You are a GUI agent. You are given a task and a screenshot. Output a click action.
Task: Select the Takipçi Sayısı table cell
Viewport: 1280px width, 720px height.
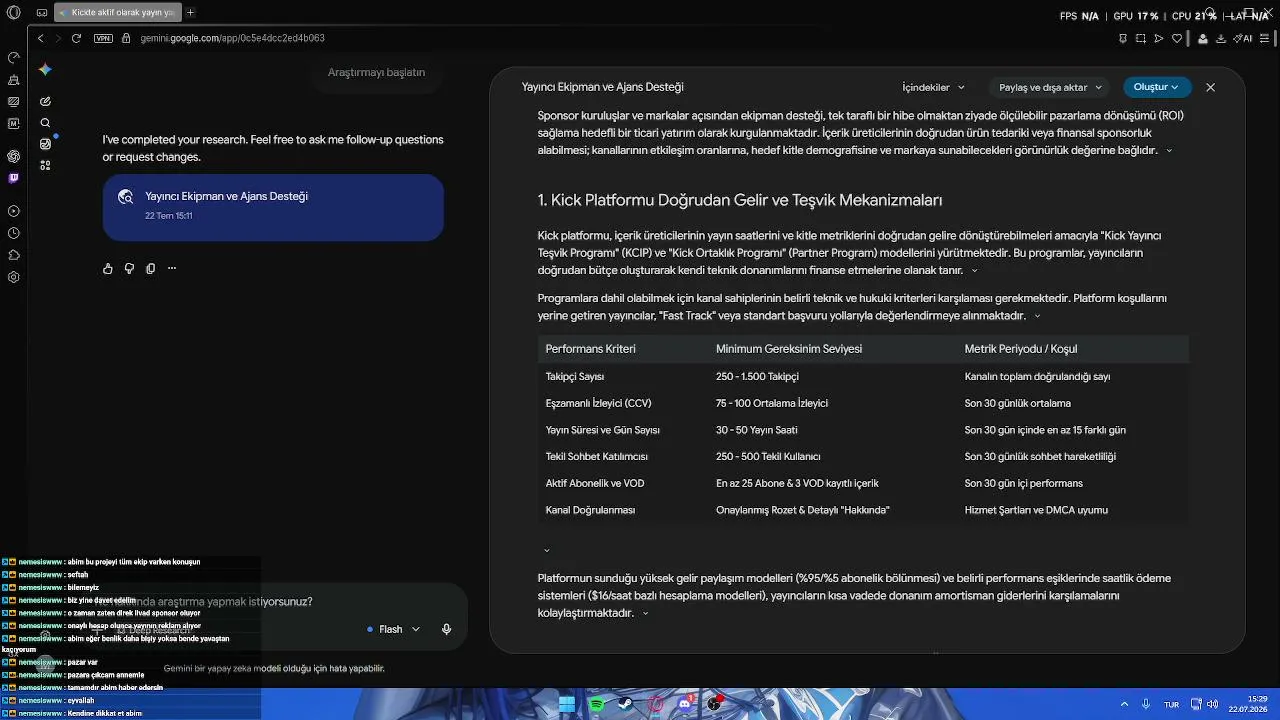(x=575, y=377)
